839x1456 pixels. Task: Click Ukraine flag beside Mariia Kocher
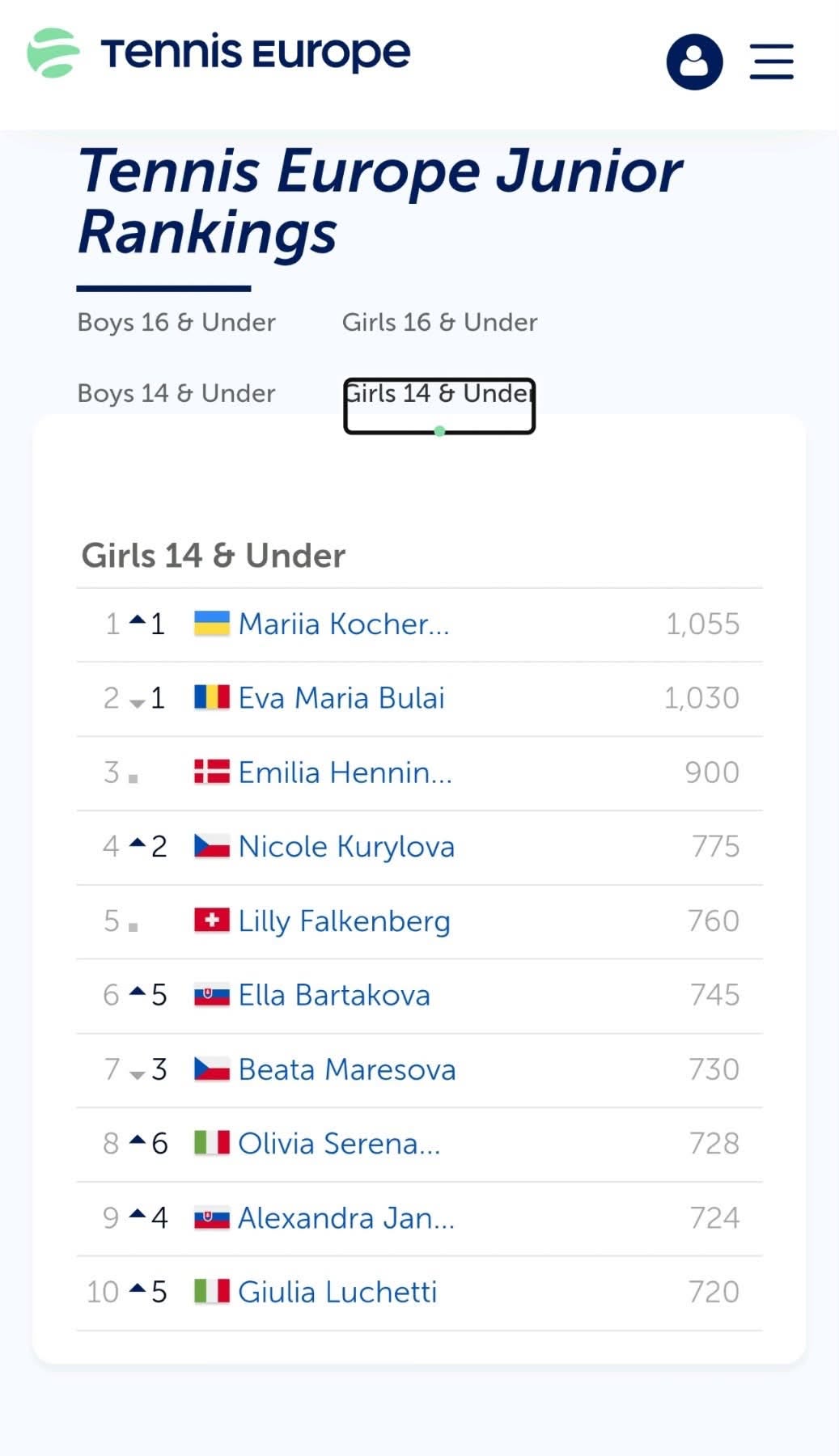(212, 624)
